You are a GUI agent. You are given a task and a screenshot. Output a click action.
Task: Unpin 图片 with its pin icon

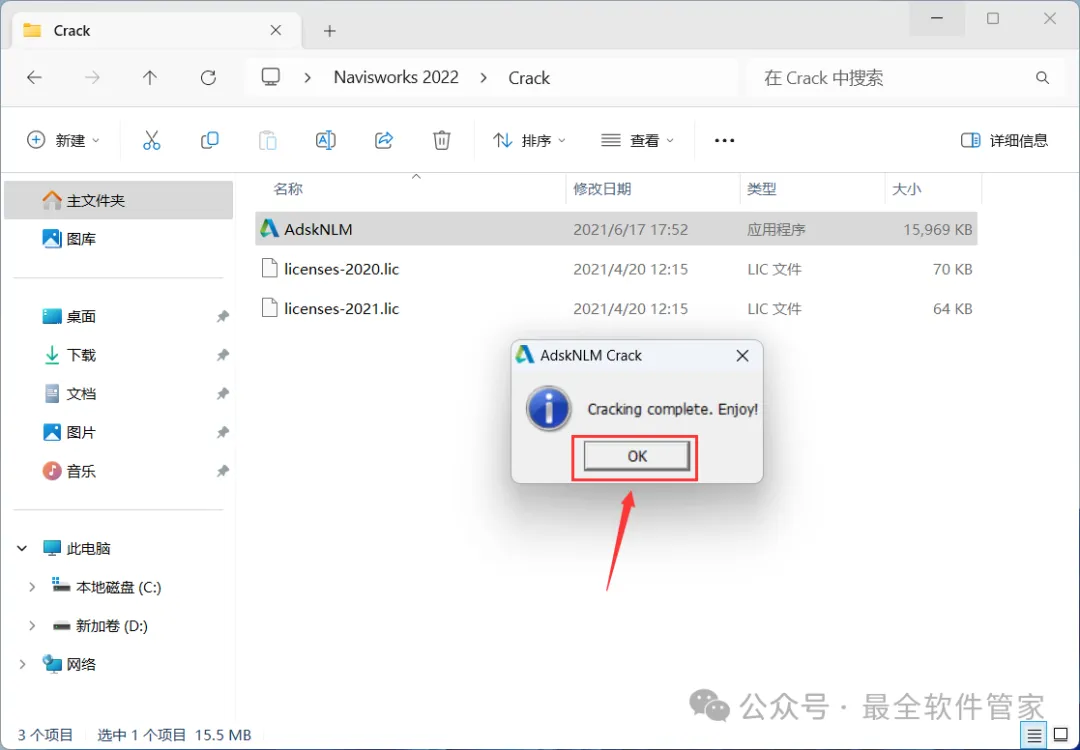pos(222,432)
